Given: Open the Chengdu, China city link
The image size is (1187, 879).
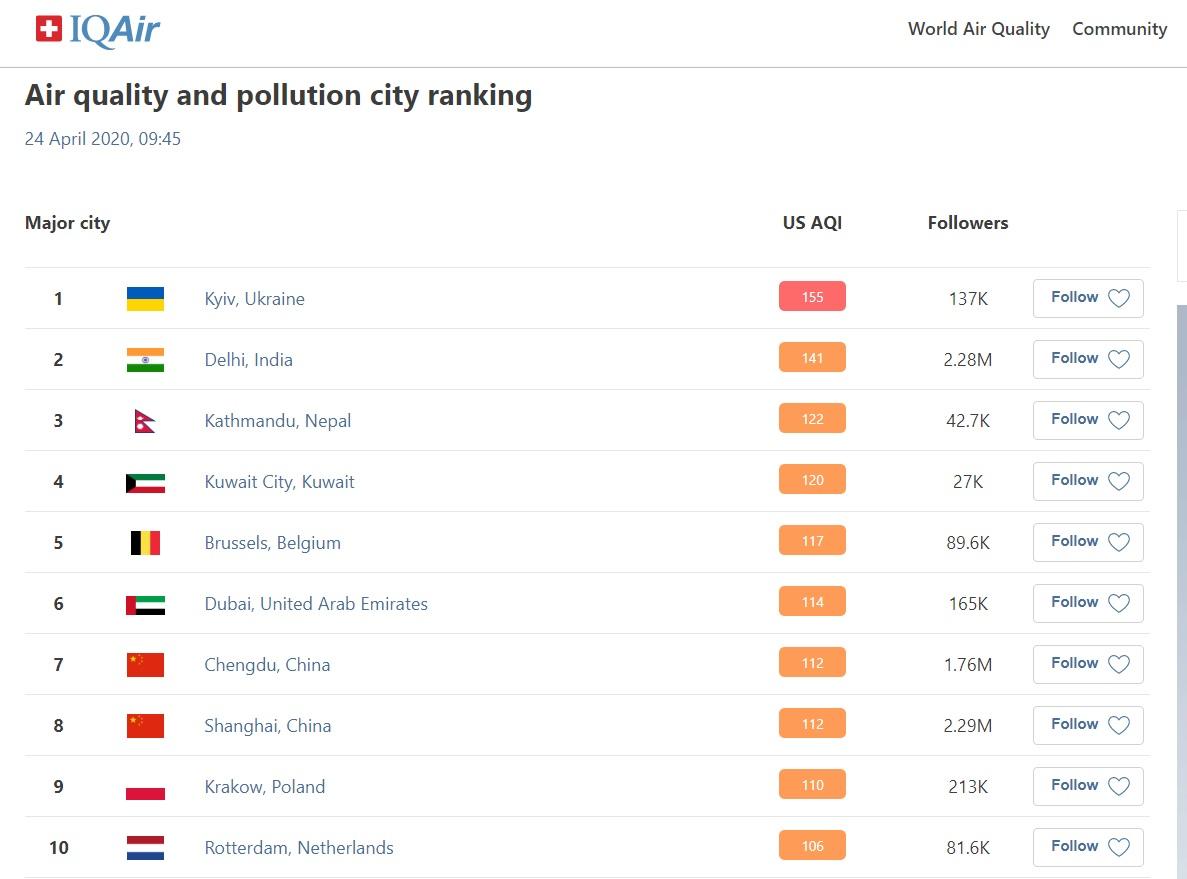Looking at the screenshot, I should [x=267, y=665].
